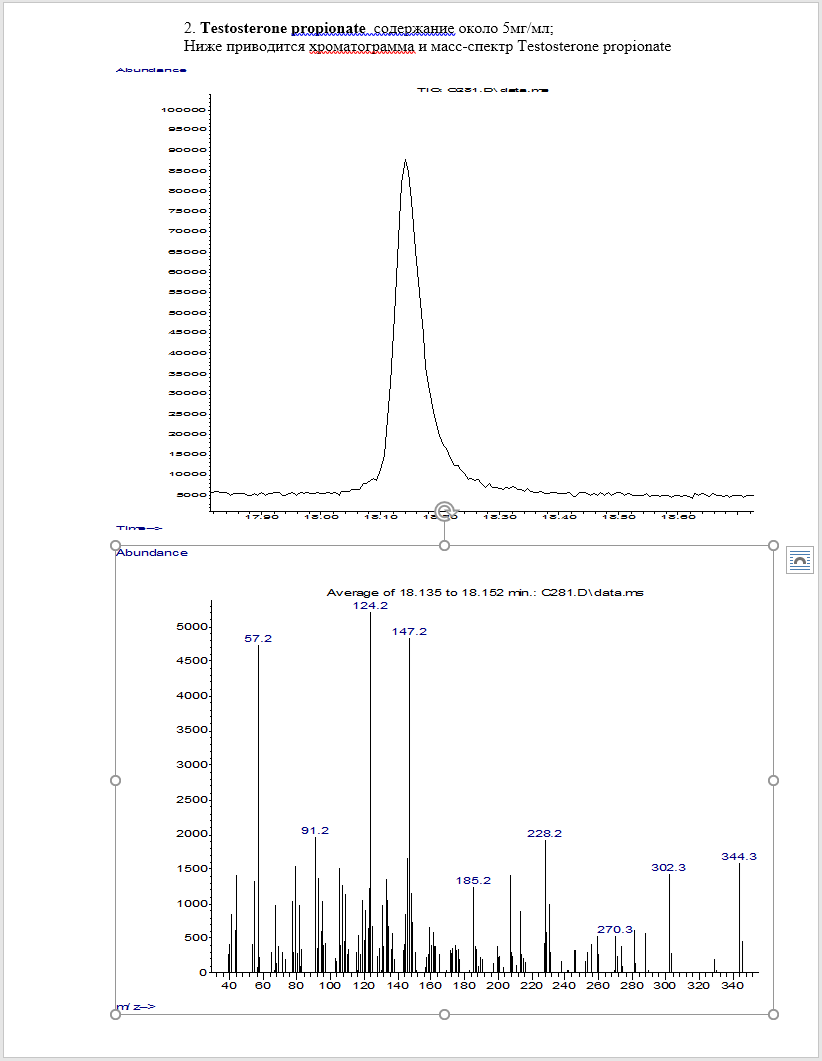
Task: Click the bottom-right resize handle of the selected image
Action: click(x=773, y=1014)
